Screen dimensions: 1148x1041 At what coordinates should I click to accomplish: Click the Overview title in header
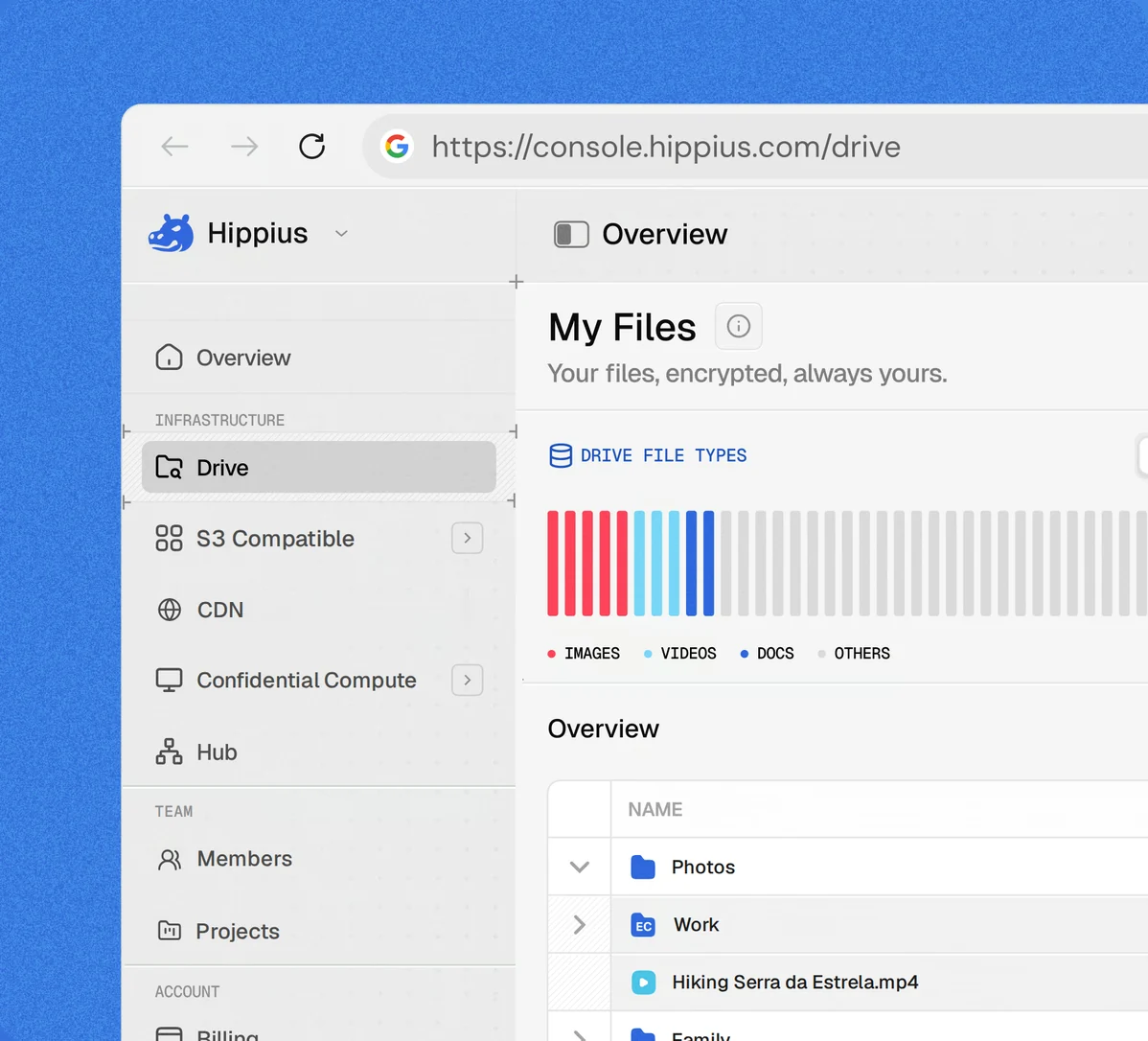(665, 235)
